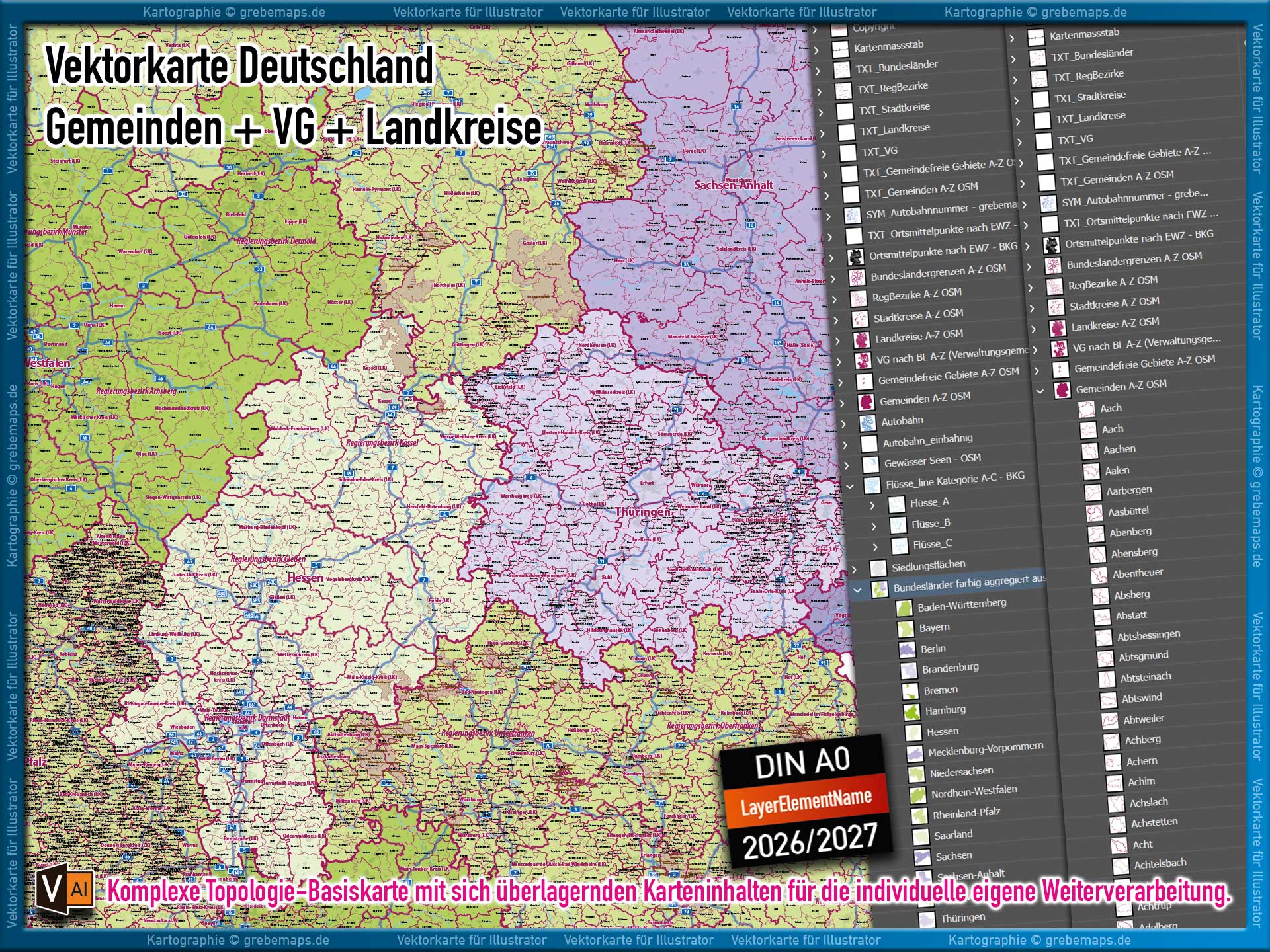Click the Abenberg sublayer thumbnail
The image size is (1270, 952).
coord(1097,534)
